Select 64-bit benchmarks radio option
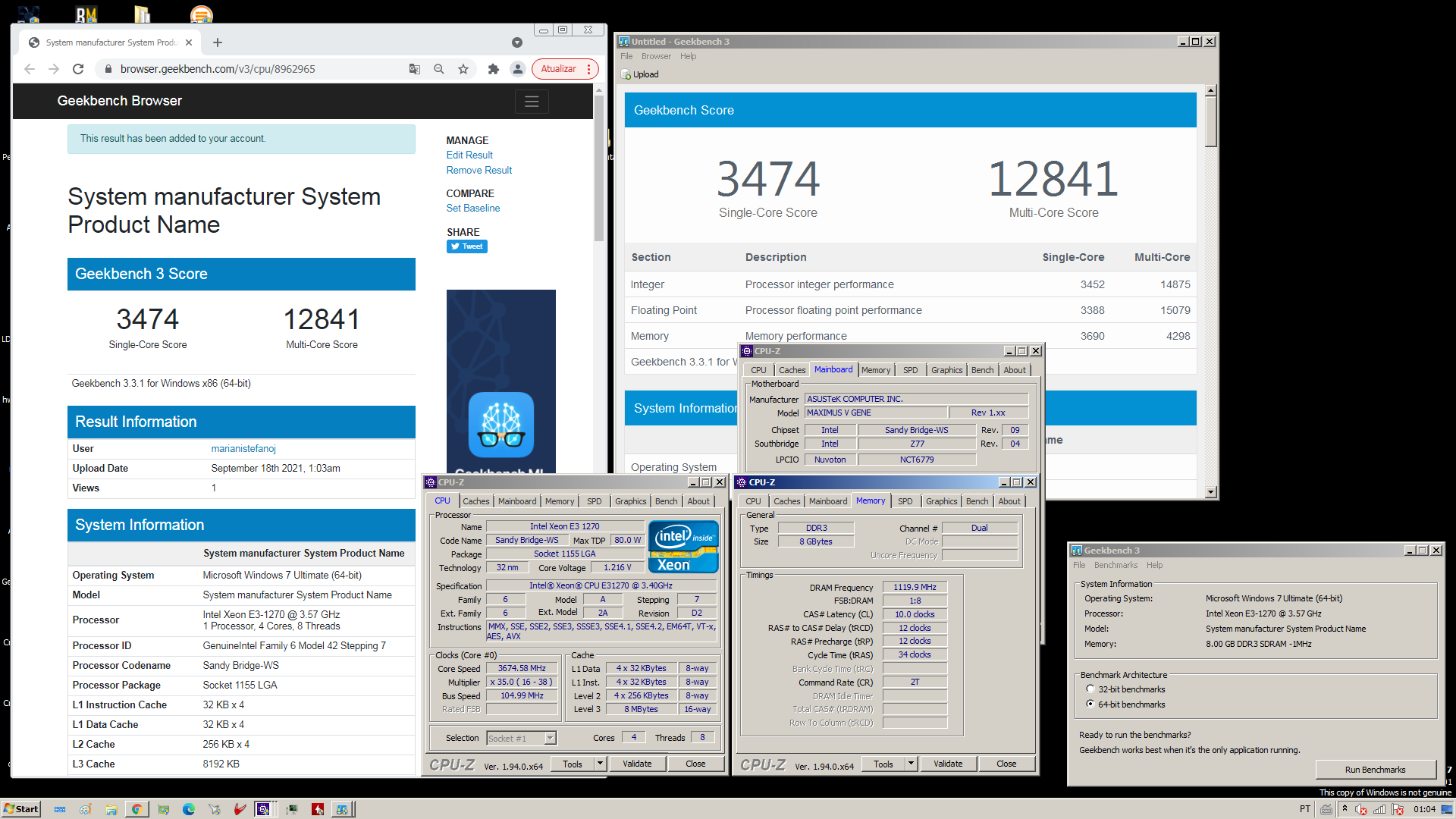Viewport: 1456px width, 819px height. pos(1090,704)
